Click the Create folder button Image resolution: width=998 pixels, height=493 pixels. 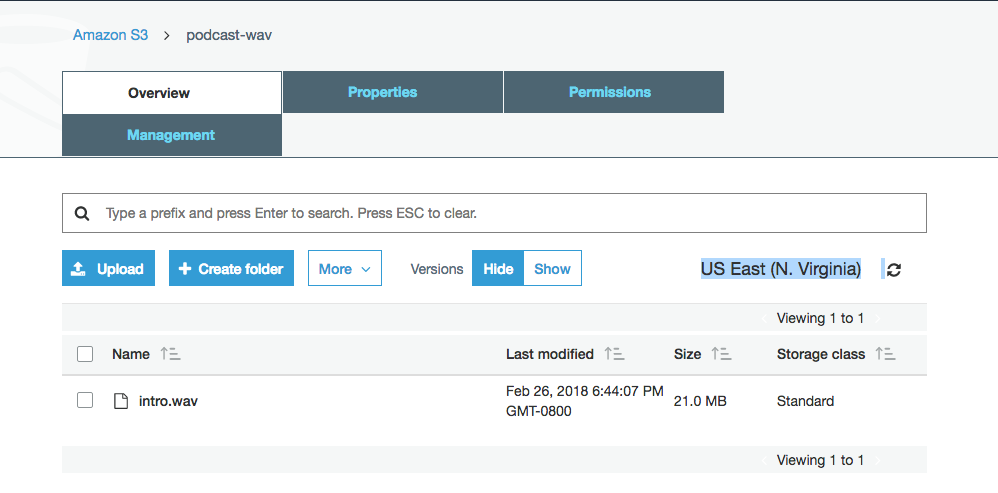point(231,268)
